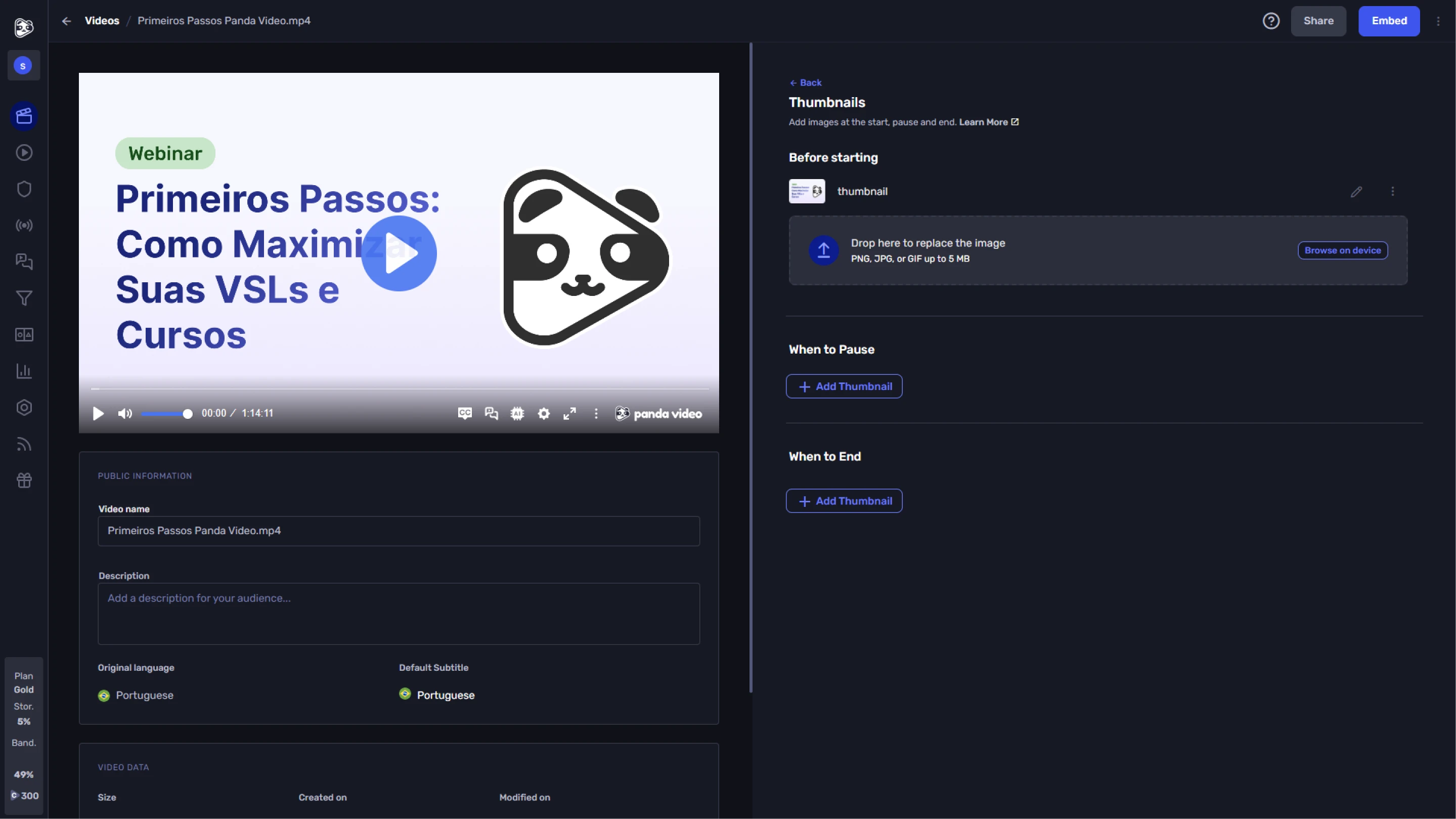Add Thumbnail under When to Pause
The width and height of the screenshot is (1456, 819).
click(x=843, y=386)
